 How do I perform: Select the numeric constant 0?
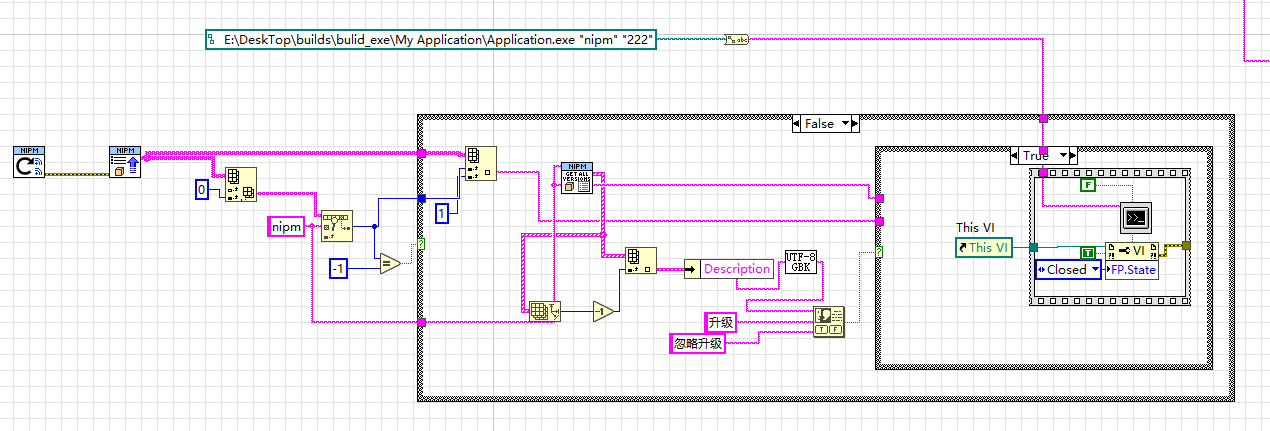coord(201,190)
